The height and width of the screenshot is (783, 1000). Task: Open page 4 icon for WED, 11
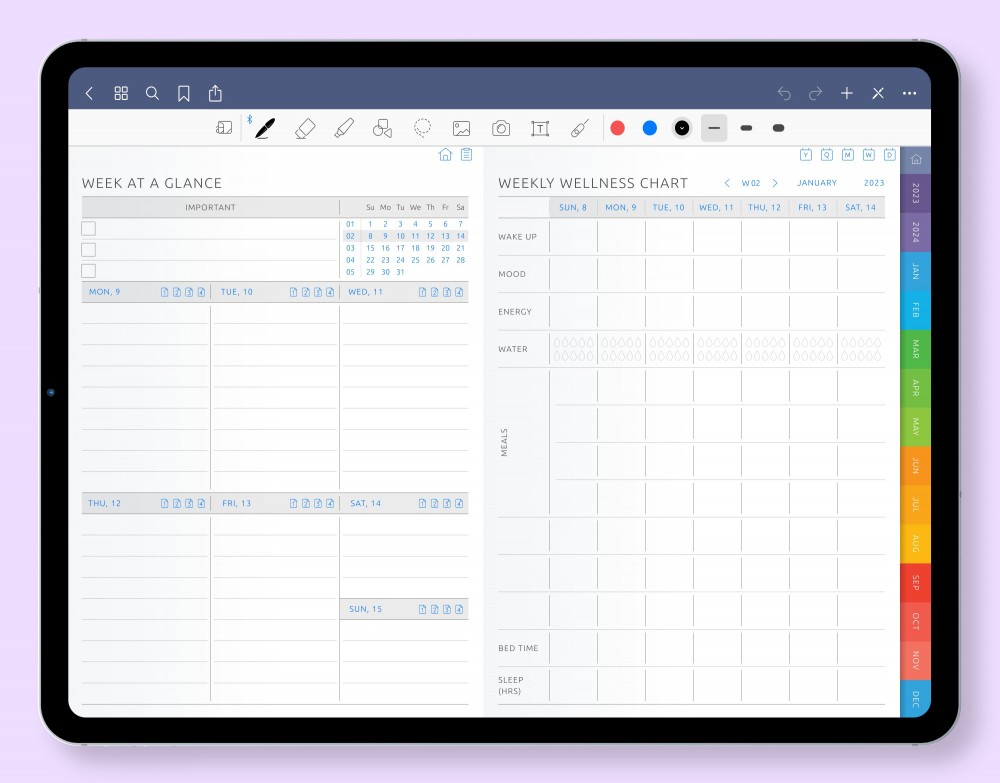coord(459,292)
